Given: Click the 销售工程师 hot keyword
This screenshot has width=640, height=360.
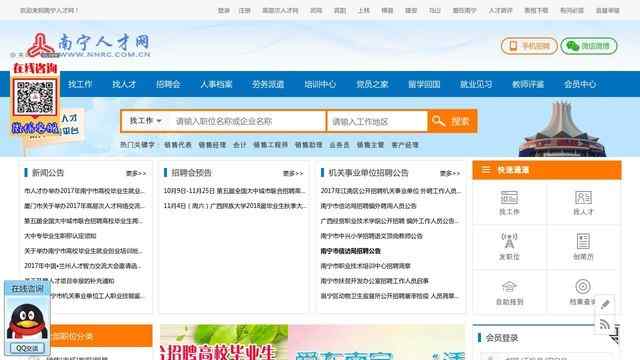Looking at the screenshot, I should pyautogui.click(x=271, y=145).
